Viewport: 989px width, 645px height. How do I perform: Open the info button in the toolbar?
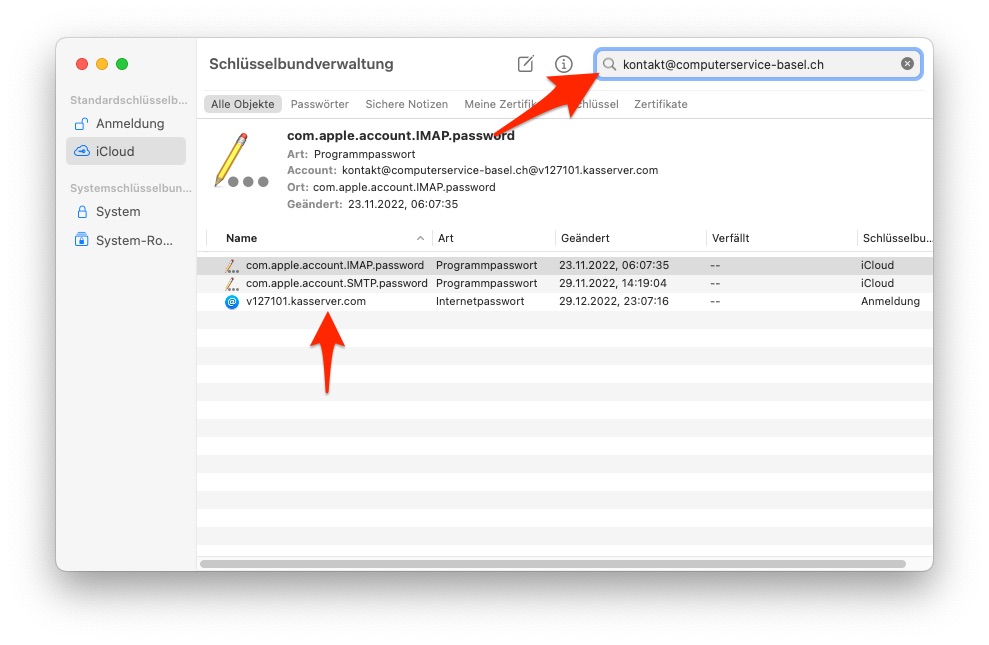563,64
